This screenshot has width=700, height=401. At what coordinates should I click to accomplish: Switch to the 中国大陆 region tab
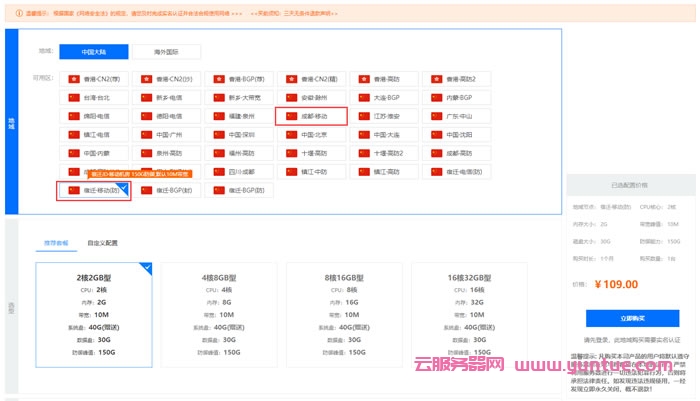93,52
